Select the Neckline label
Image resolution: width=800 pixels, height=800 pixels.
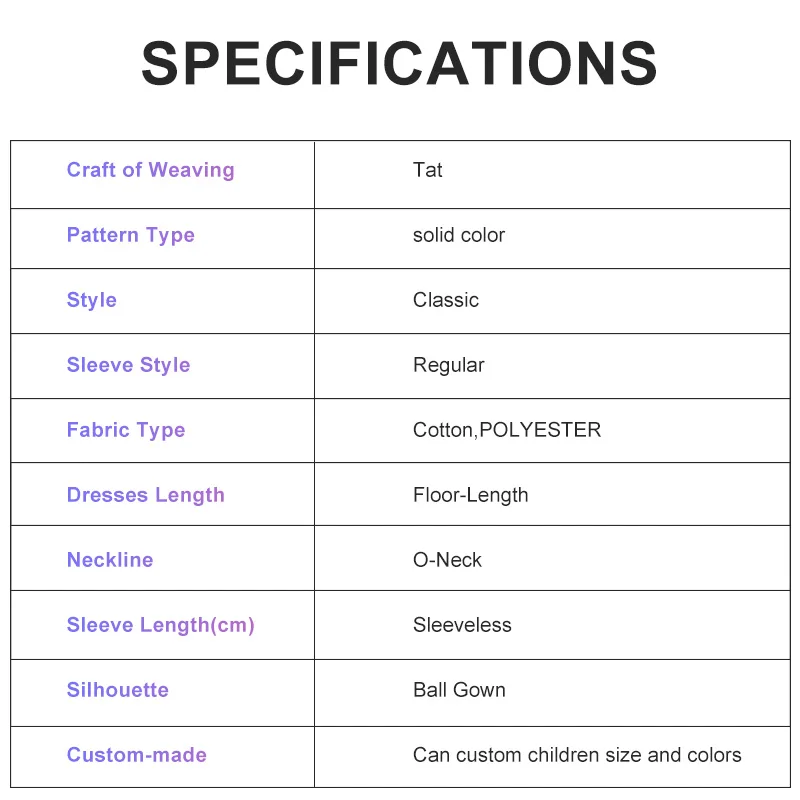click(110, 560)
